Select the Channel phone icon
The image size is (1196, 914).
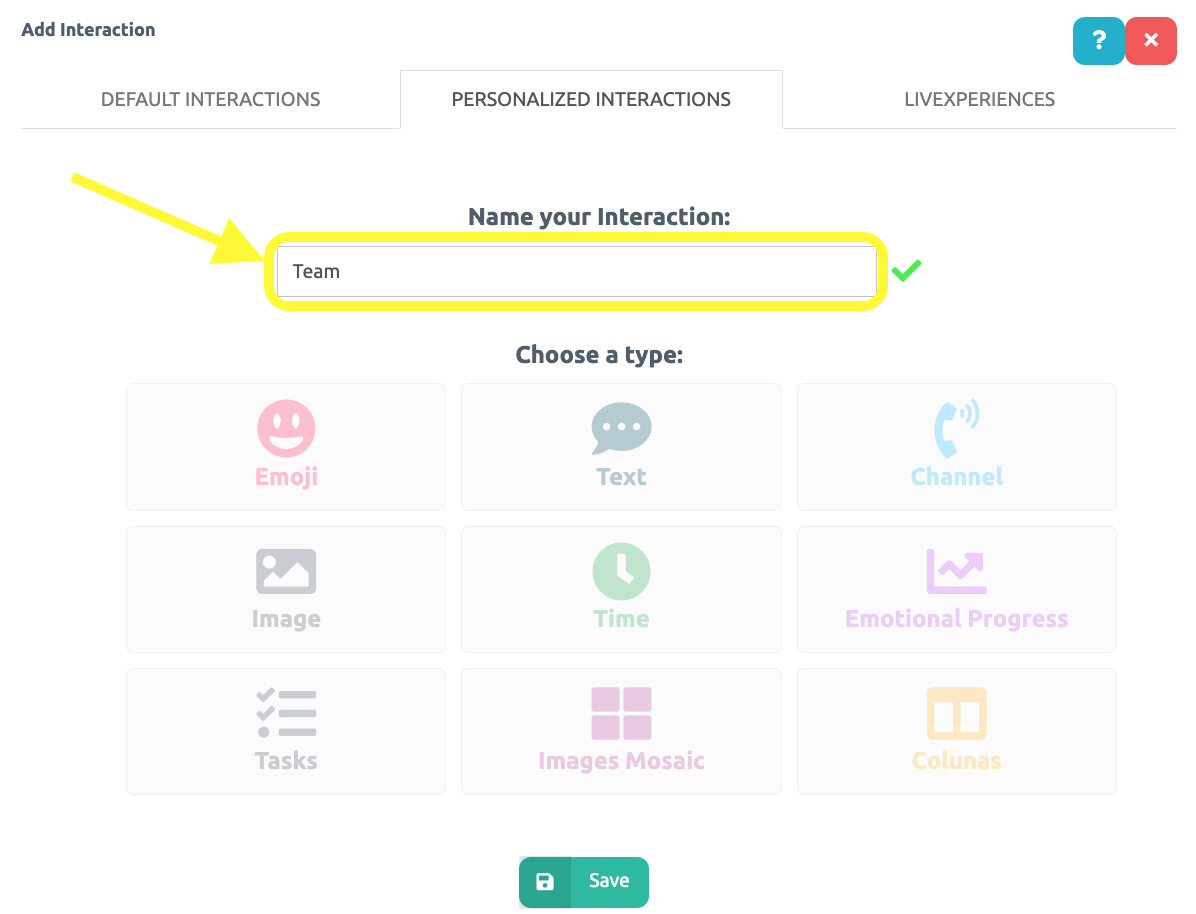[956, 427]
